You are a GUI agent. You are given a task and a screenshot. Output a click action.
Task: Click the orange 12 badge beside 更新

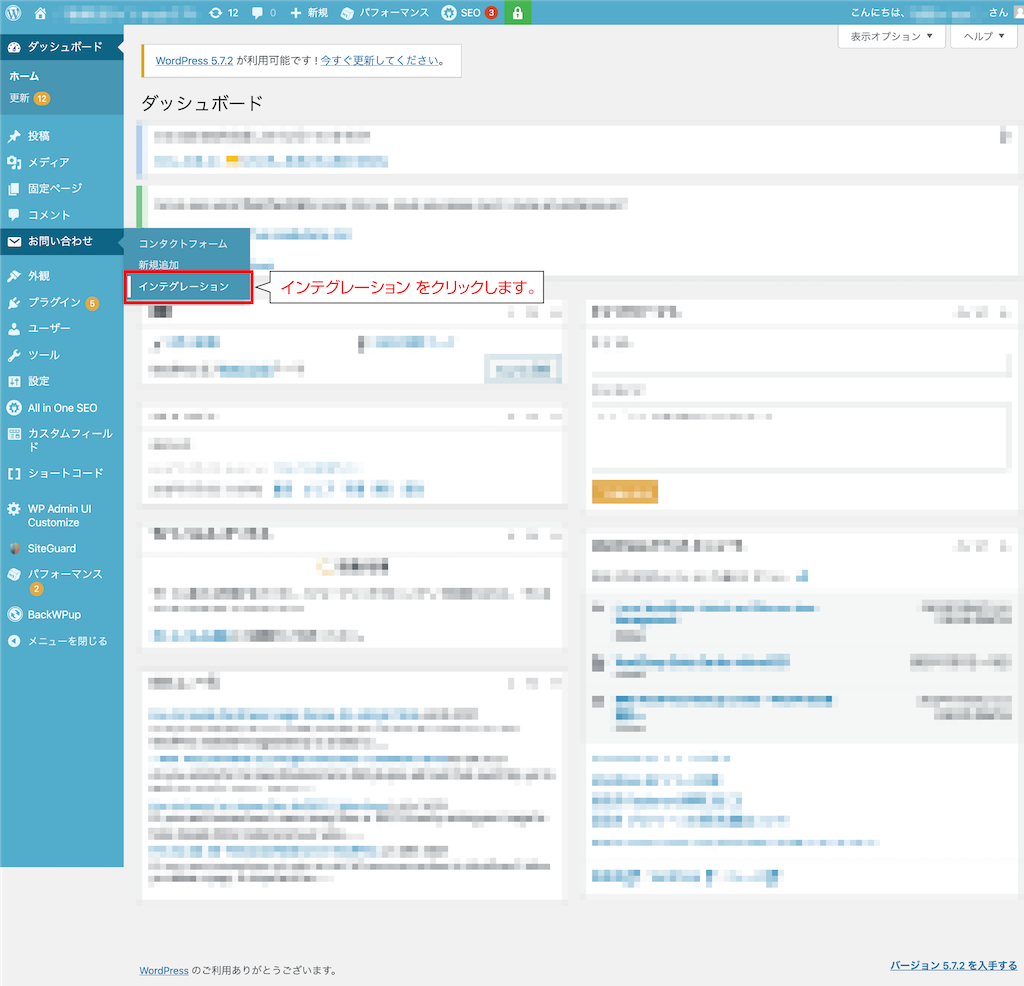pos(42,99)
